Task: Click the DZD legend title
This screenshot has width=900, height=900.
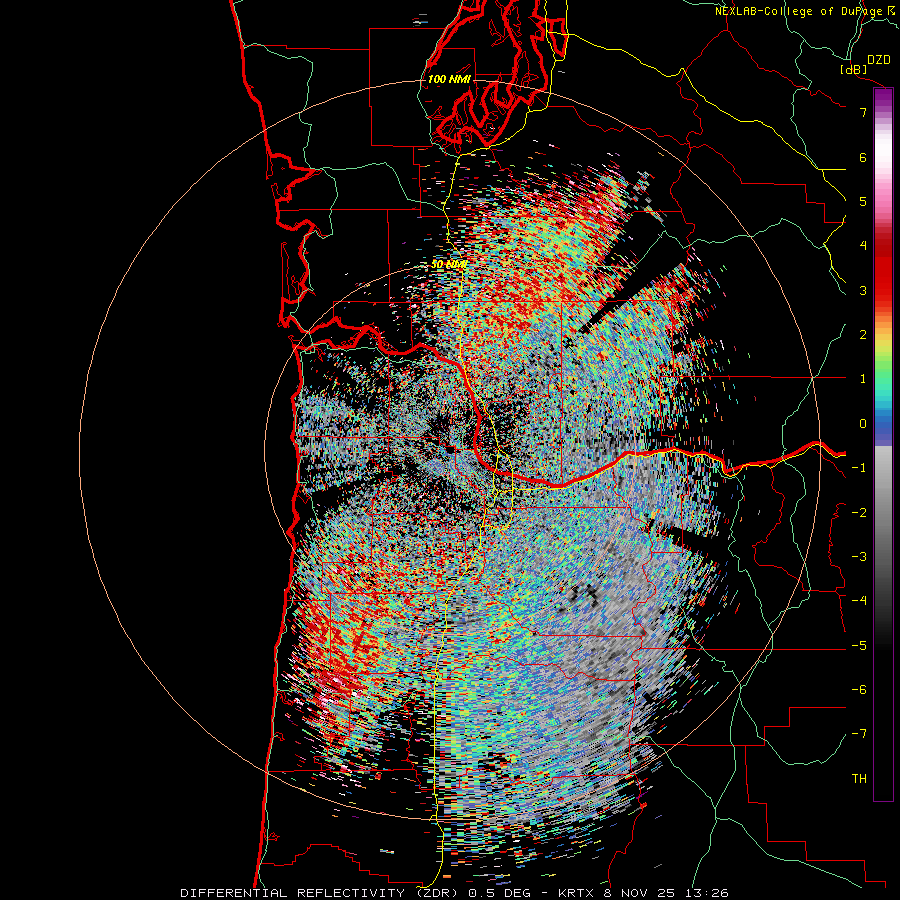Action: [x=879, y=60]
